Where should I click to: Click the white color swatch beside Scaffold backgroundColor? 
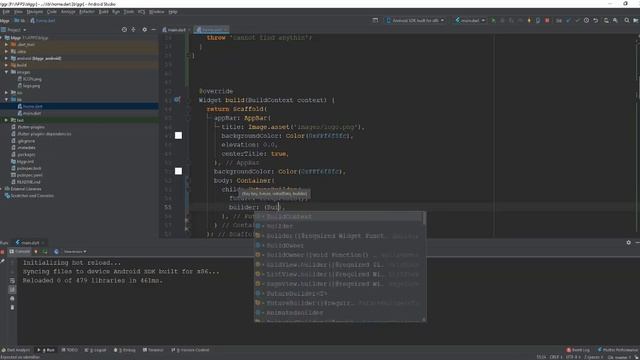178,171
